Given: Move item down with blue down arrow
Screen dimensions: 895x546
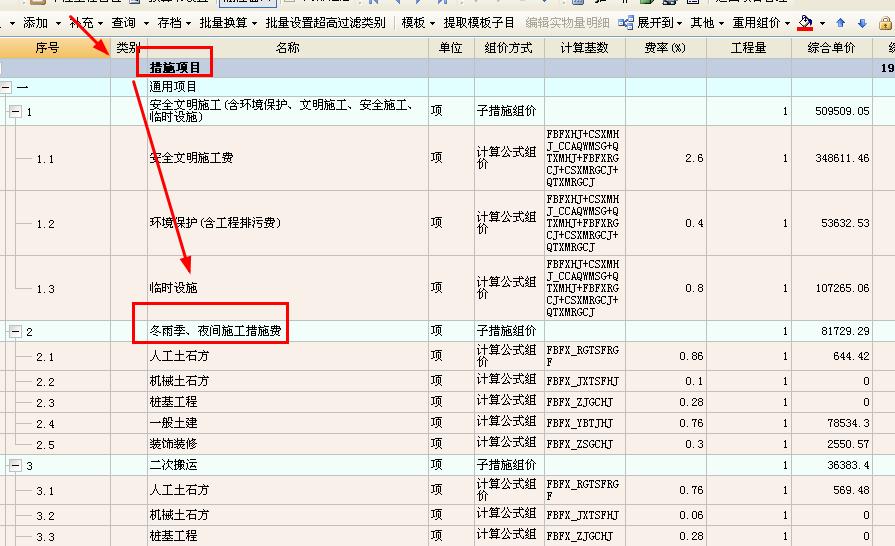Looking at the screenshot, I should point(862,23).
